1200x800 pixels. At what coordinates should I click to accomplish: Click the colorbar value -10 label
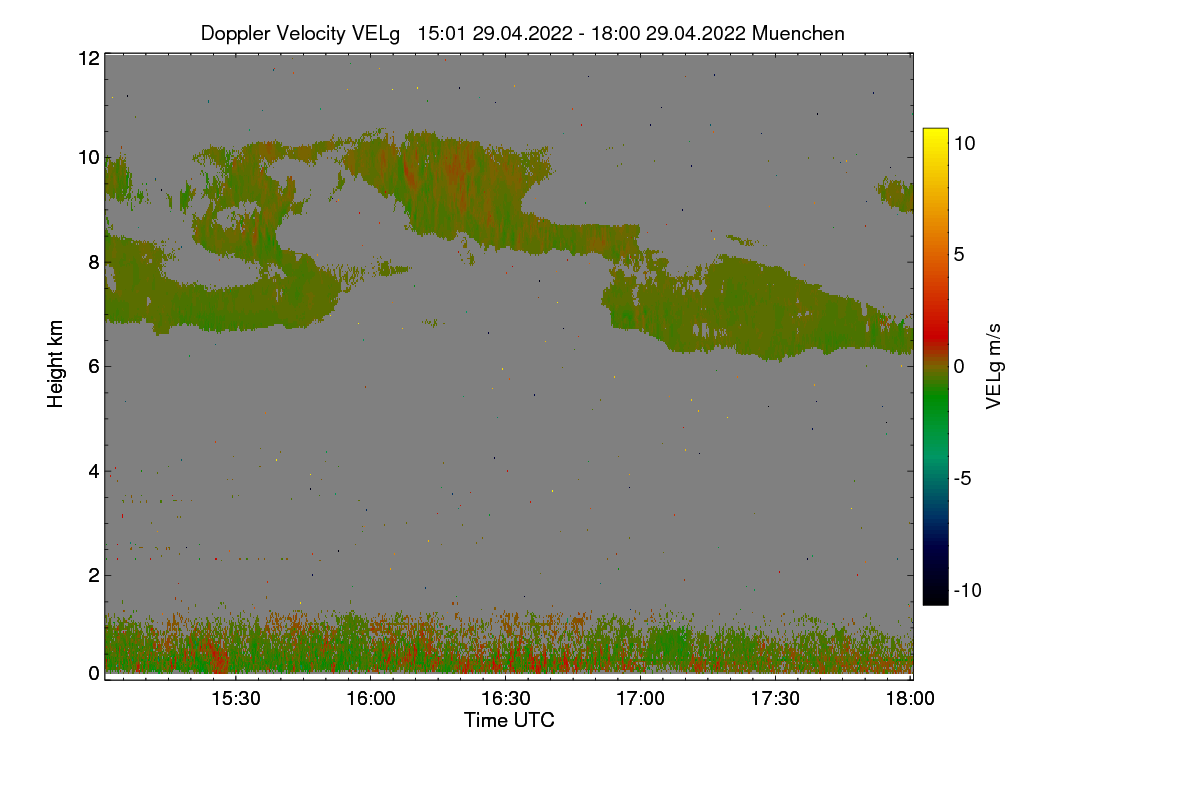(x=967, y=590)
